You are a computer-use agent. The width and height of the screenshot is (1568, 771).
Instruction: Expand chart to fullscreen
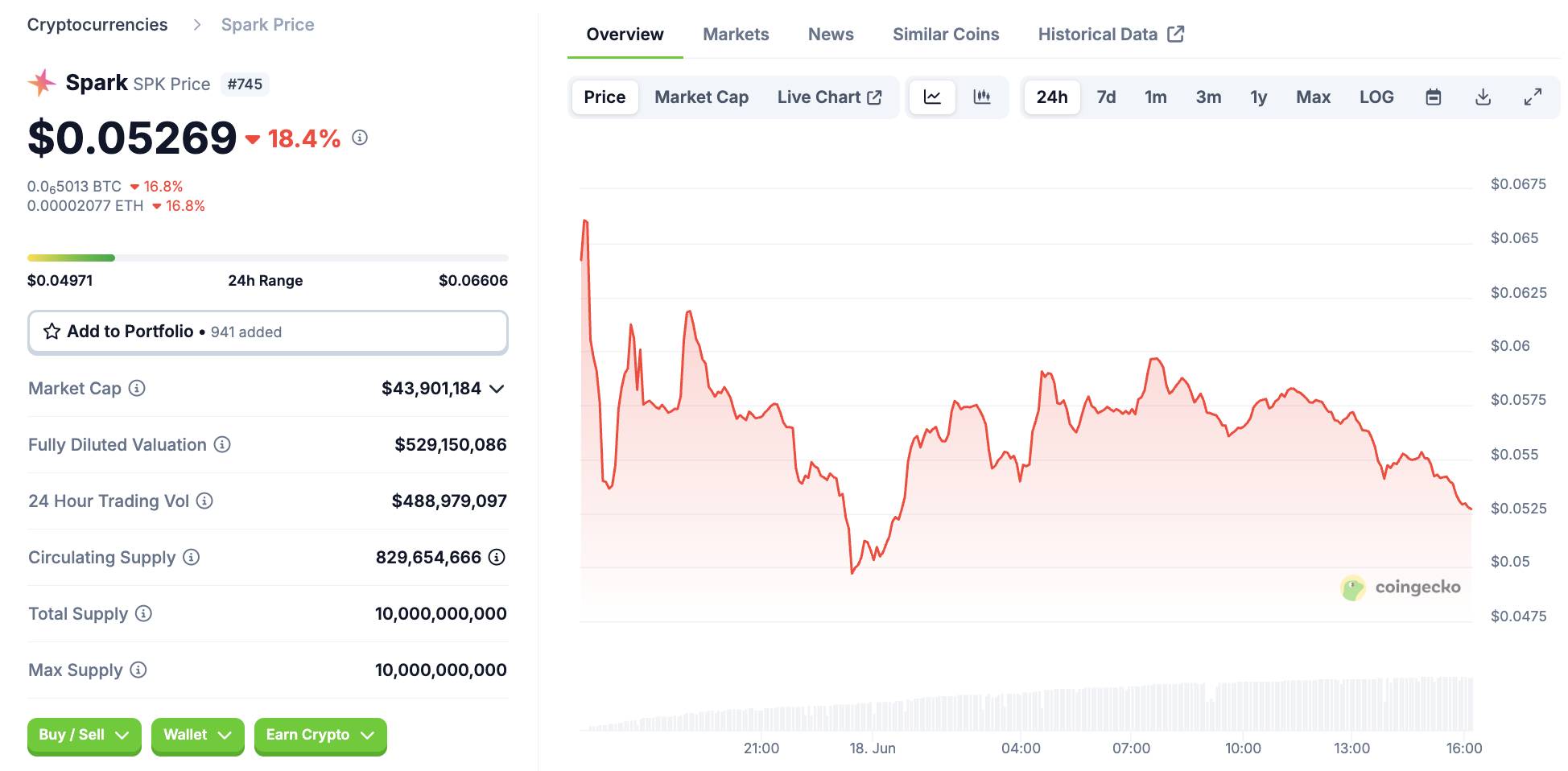[x=1533, y=97]
